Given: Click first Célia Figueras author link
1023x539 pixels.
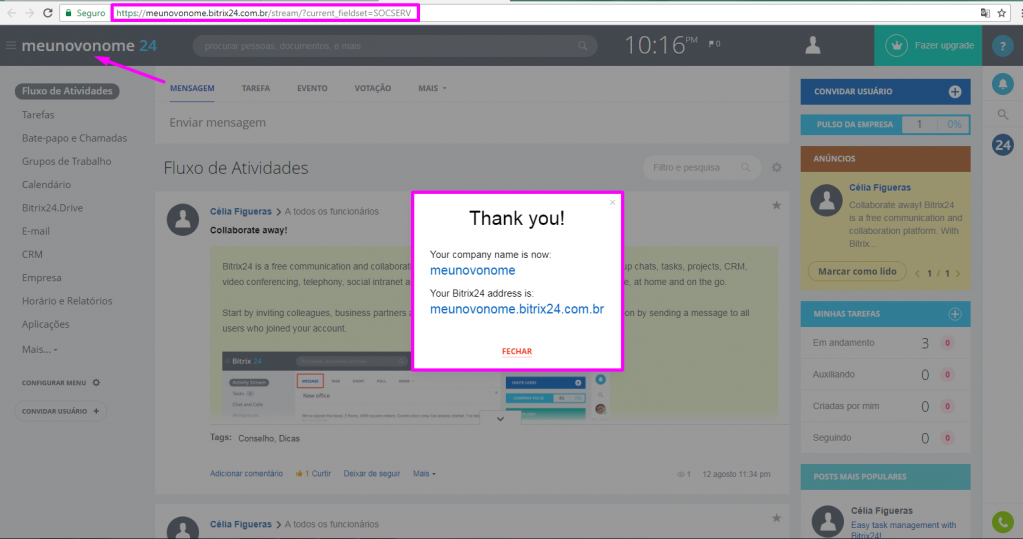Looking at the screenshot, I should (241, 211).
